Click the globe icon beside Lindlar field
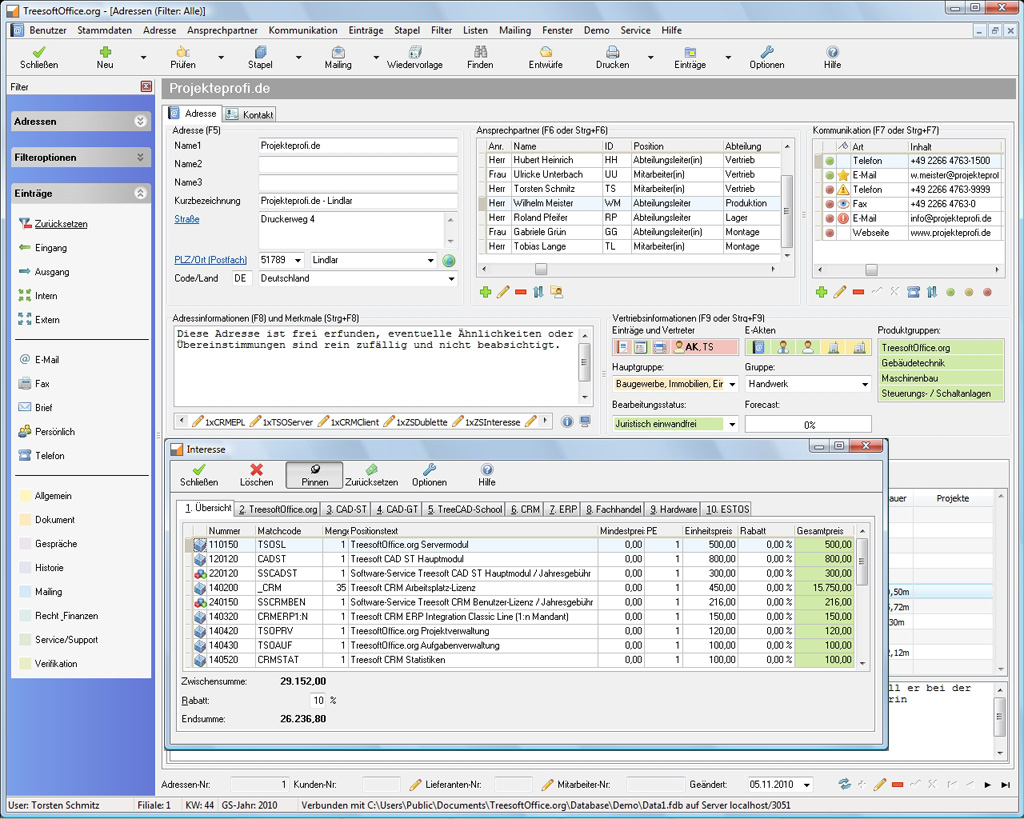1024x819 pixels. (x=449, y=261)
